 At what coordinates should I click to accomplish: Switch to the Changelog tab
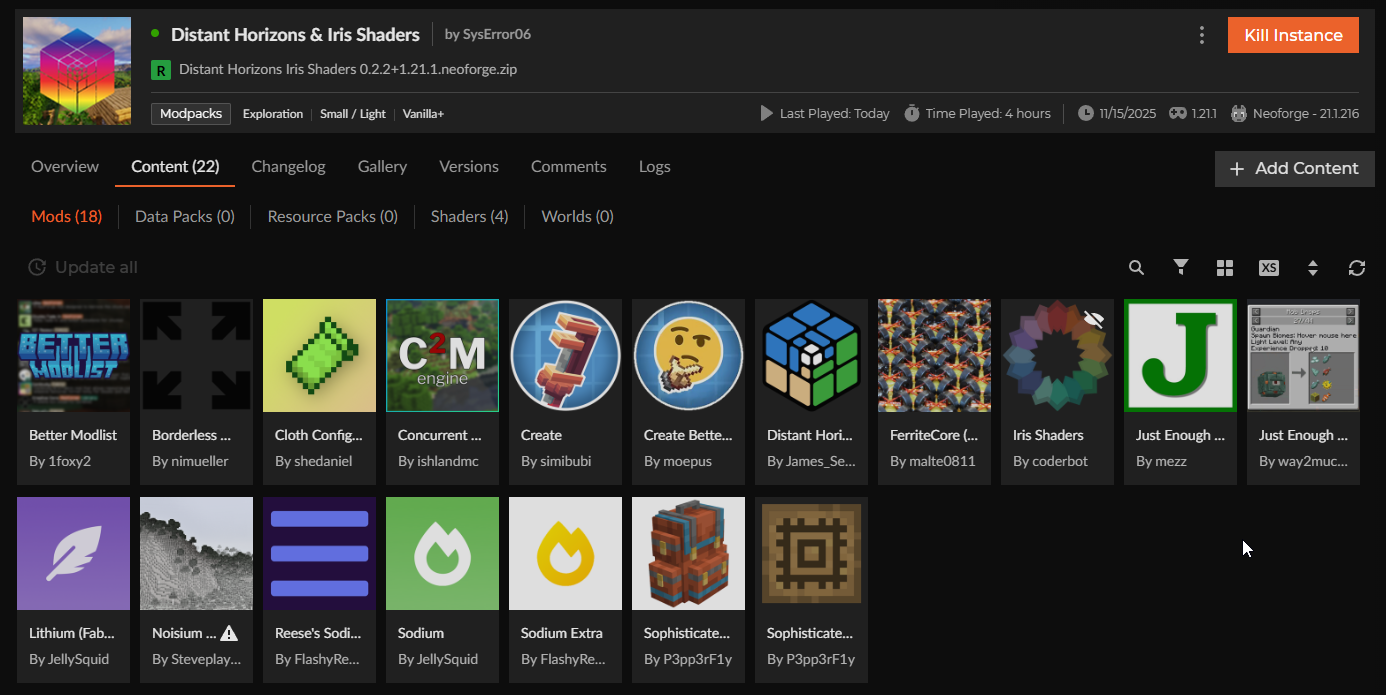[288, 167]
